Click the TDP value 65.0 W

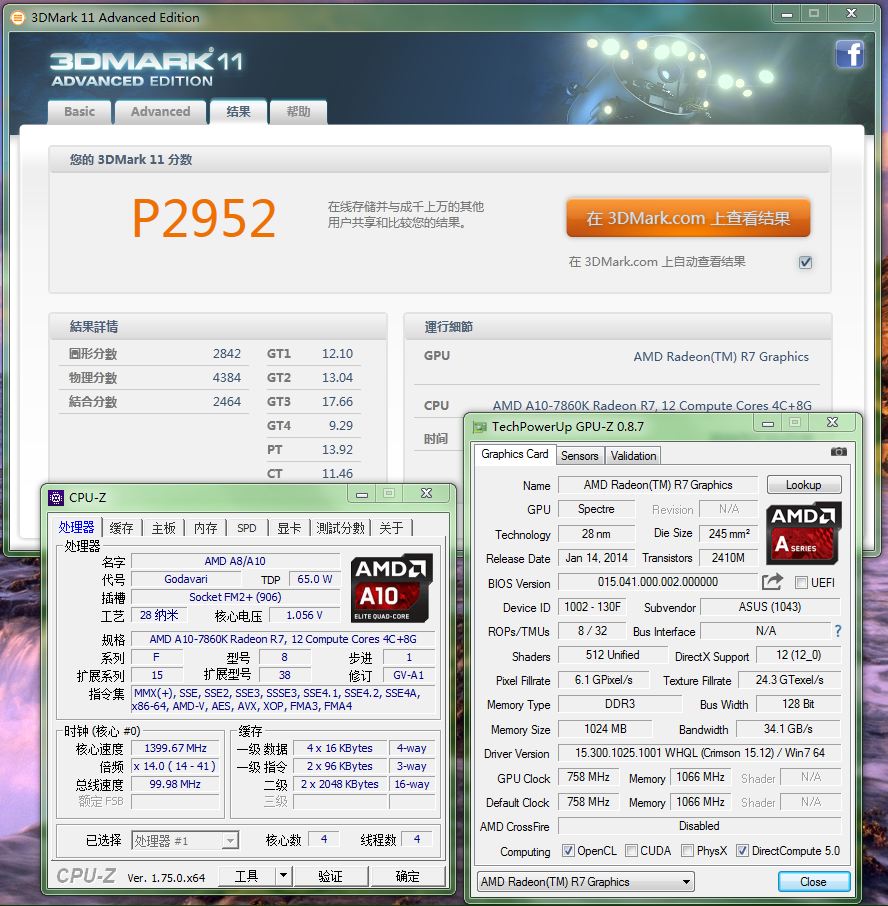click(314, 579)
